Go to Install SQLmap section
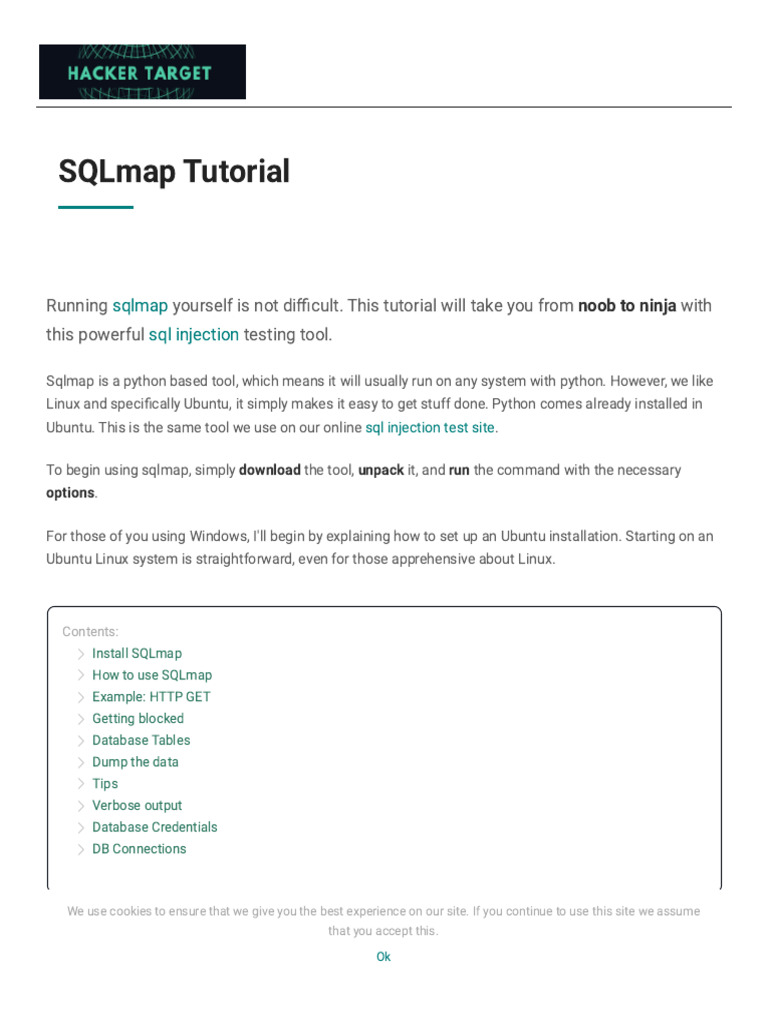This screenshot has width=768, height=1024. click(137, 654)
